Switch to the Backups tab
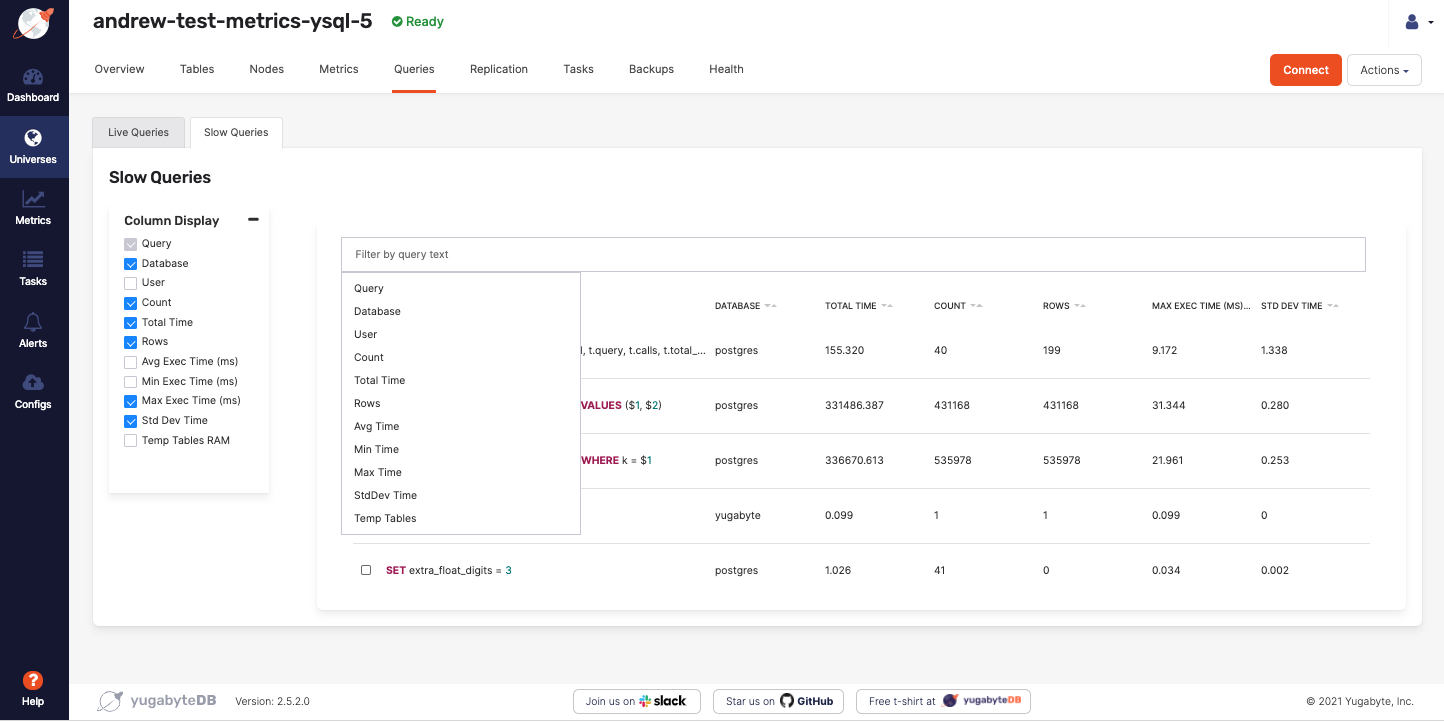Viewport: 1444px width, 723px height. click(x=651, y=69)
